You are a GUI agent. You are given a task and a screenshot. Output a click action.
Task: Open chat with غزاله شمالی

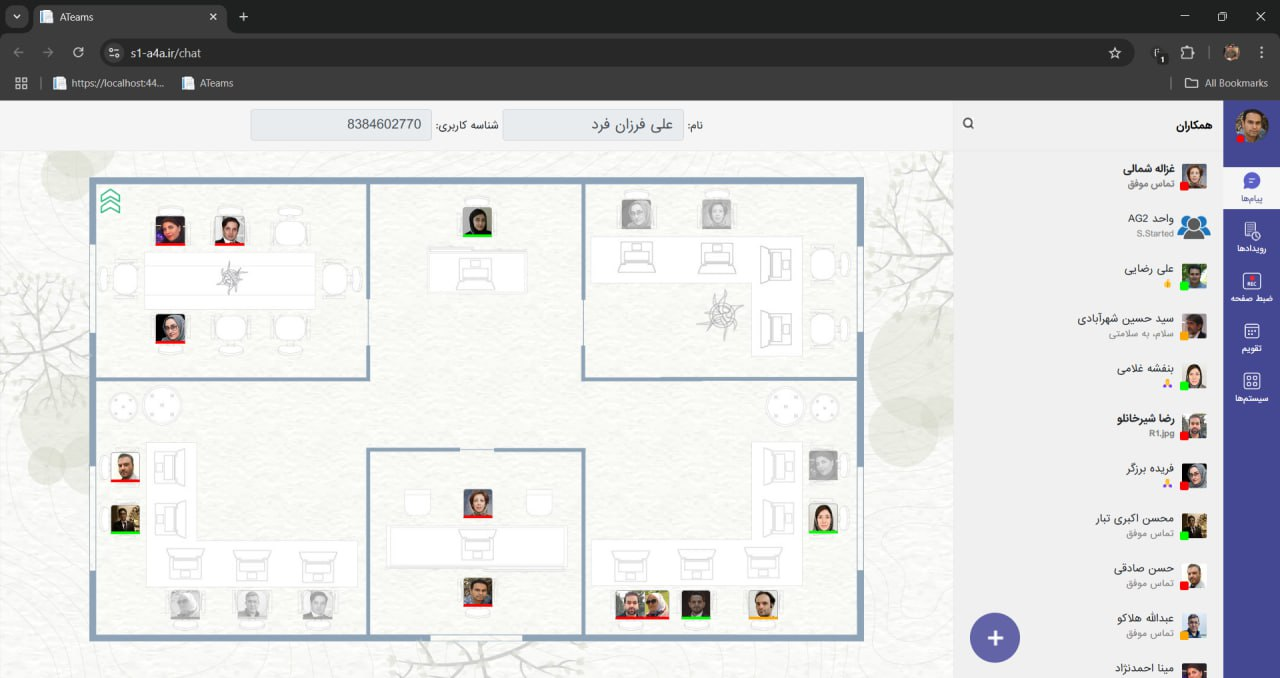tap(1150, 176)
